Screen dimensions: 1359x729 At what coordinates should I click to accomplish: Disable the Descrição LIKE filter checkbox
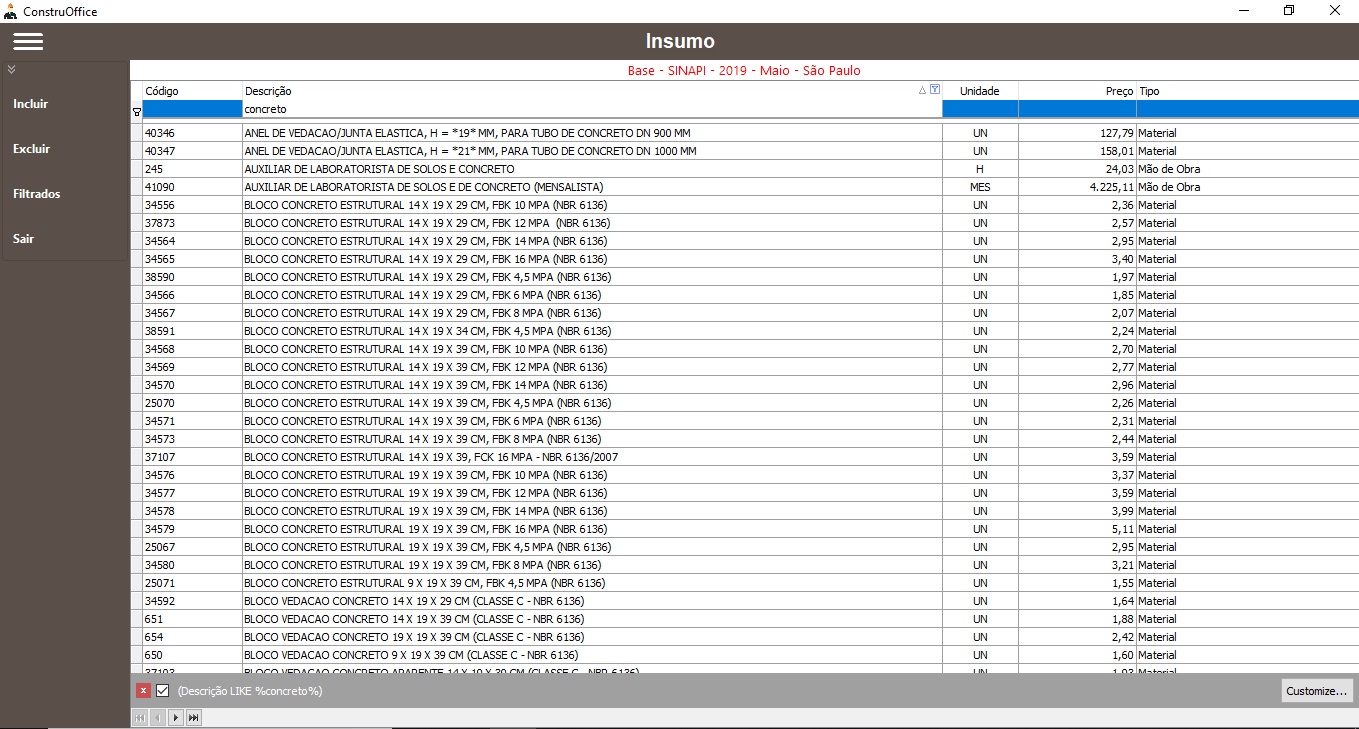click(162, 690)
